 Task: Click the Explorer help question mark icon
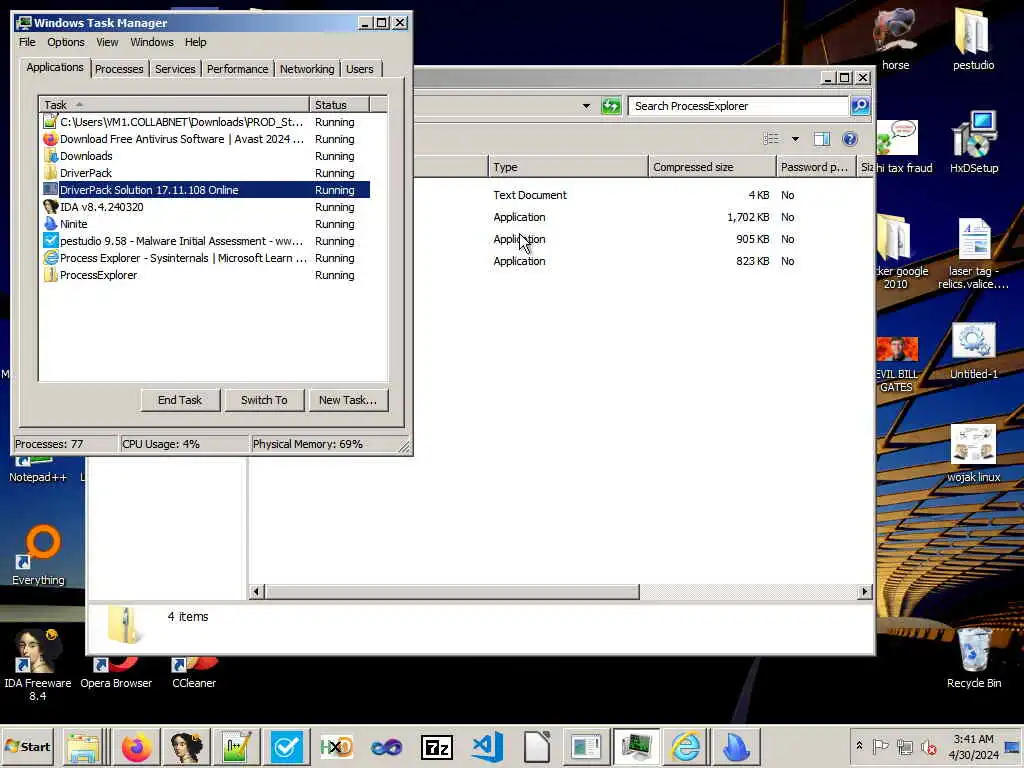pos(849,138)
